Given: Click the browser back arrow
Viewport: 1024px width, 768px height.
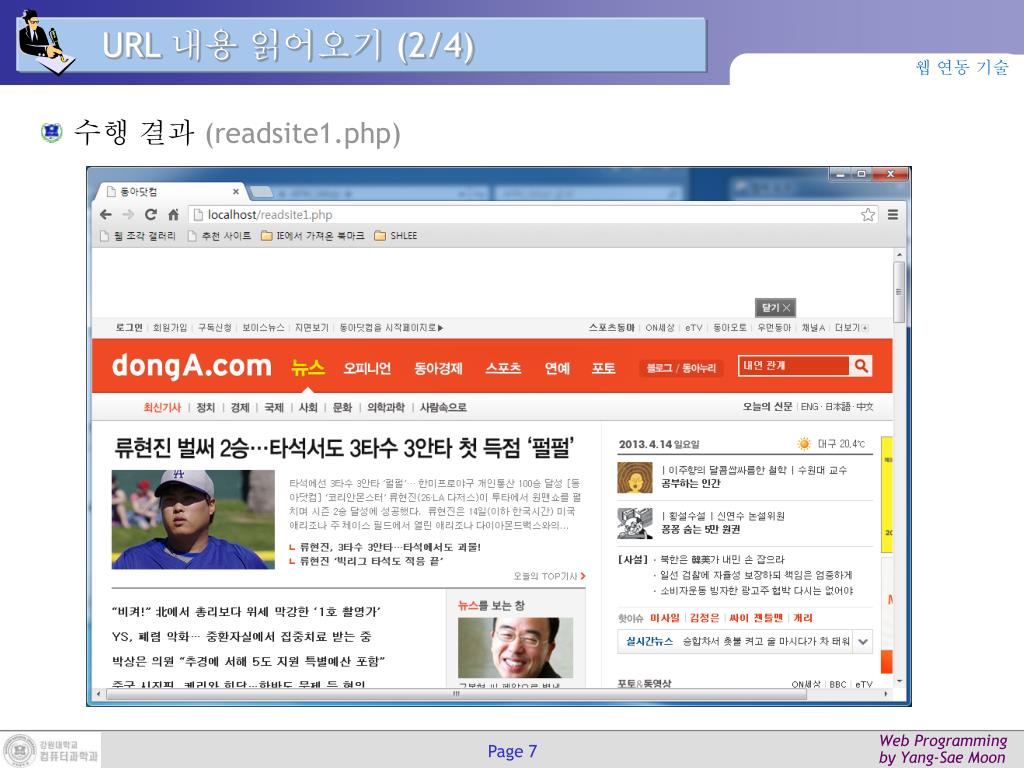Looking at the screenshot, I should (106, 214).
